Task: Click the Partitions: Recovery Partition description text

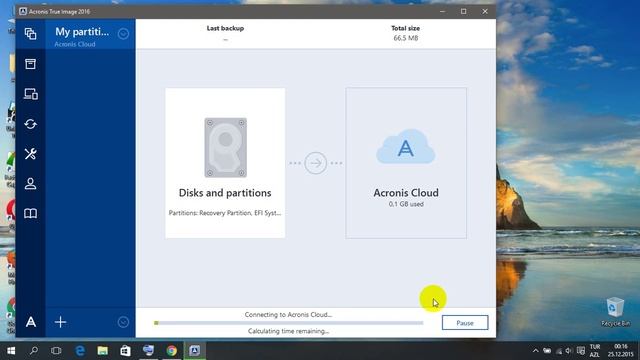Action: pyautogui.click(x=225, y=213)
